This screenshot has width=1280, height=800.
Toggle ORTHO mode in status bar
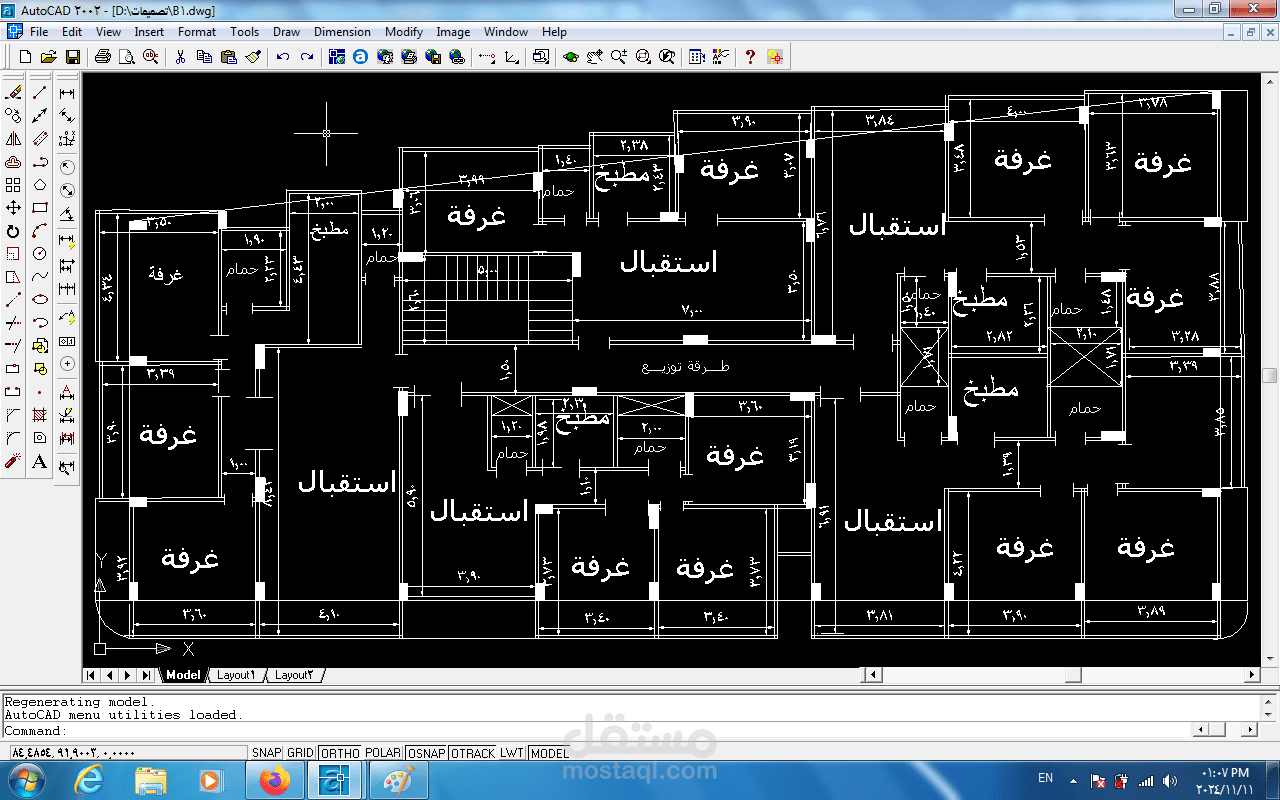click(x=340, y=753)
